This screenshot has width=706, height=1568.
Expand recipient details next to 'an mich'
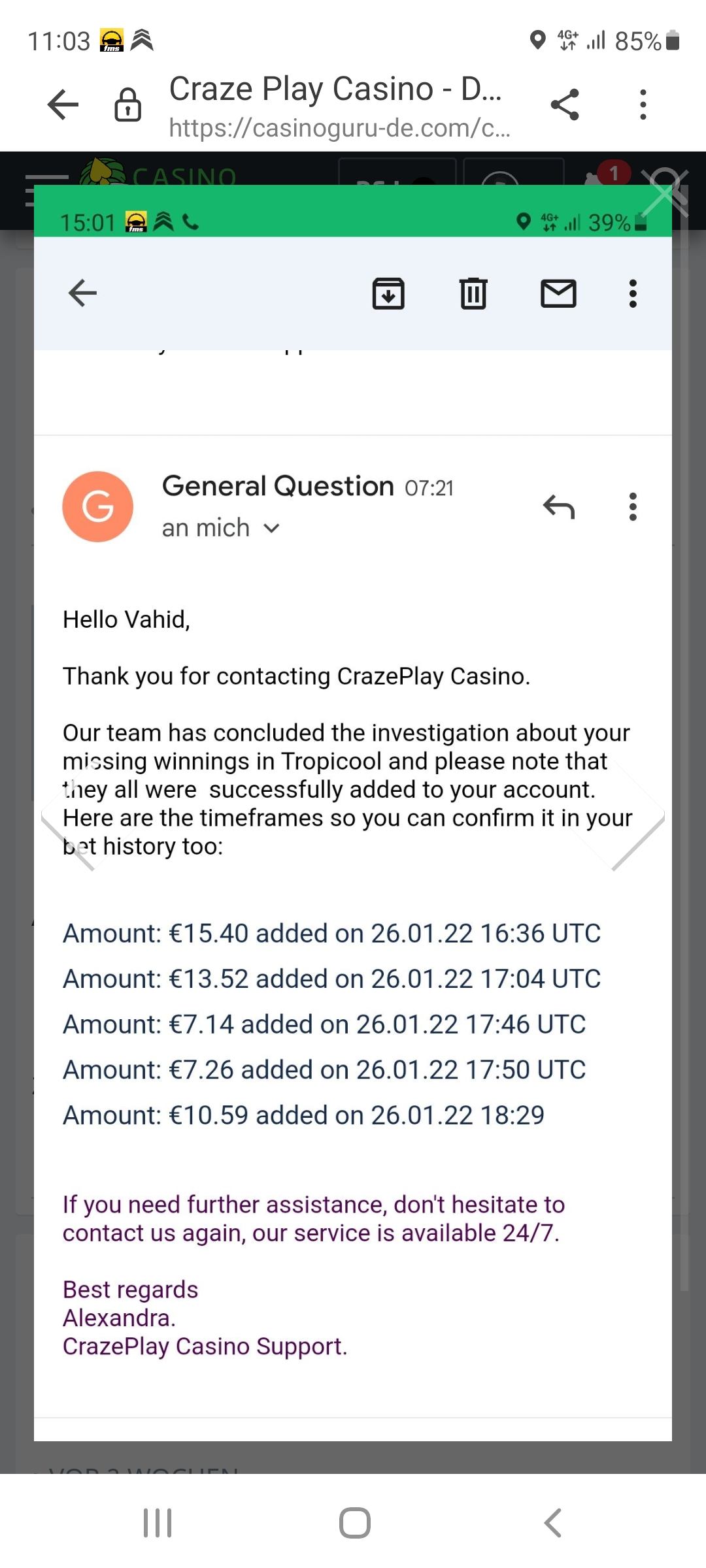click(x=272, y=528)
